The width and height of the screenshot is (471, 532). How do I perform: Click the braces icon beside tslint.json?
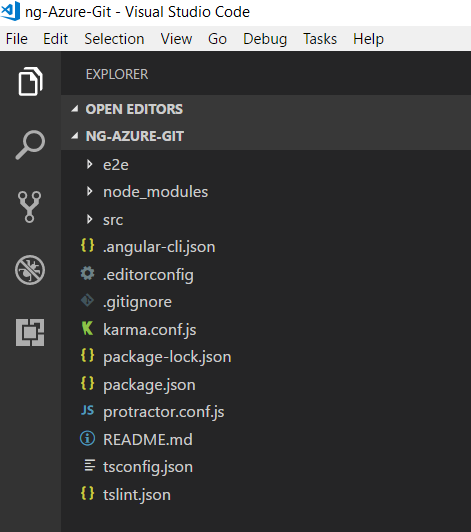[x=87, y=493]
